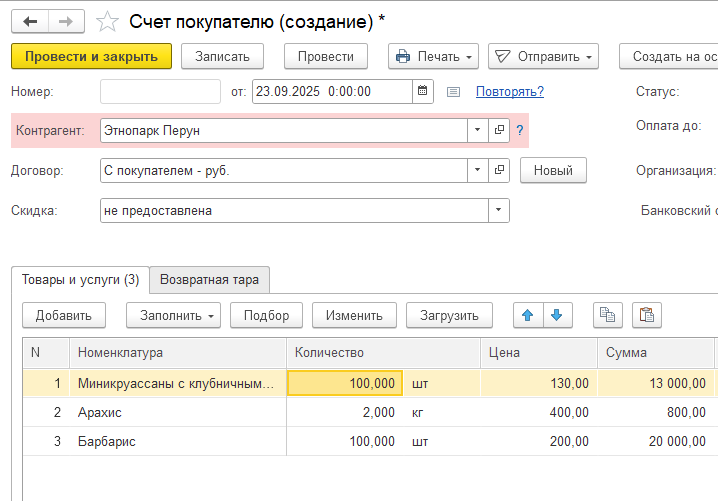718x501 pixels.
Task: Click the Добавить row button
Action: pyautogui.click(x=64, y=315)
